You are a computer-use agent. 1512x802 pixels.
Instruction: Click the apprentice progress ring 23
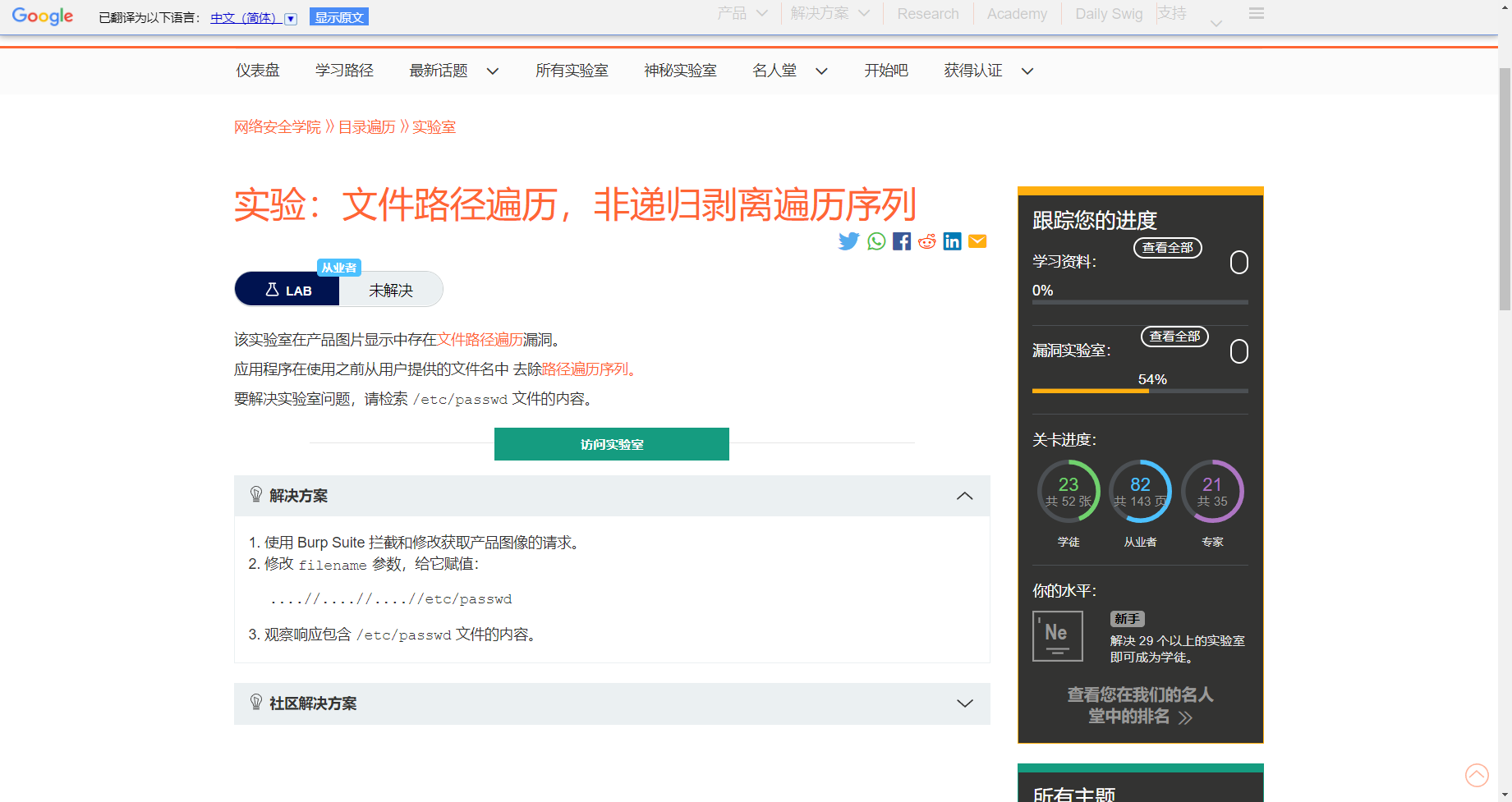pyautogui.click(x=1069, y=491)
